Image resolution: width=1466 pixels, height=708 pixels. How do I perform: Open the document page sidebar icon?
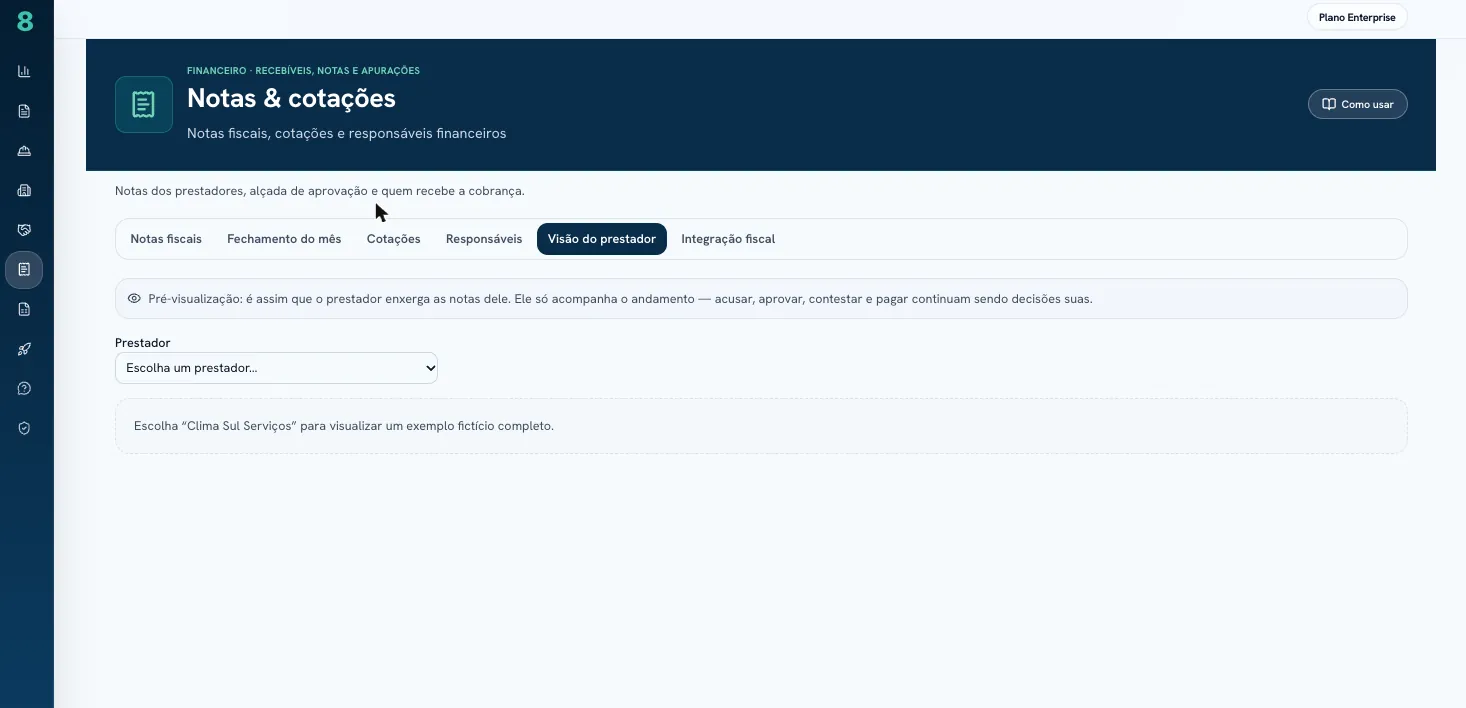24,111
